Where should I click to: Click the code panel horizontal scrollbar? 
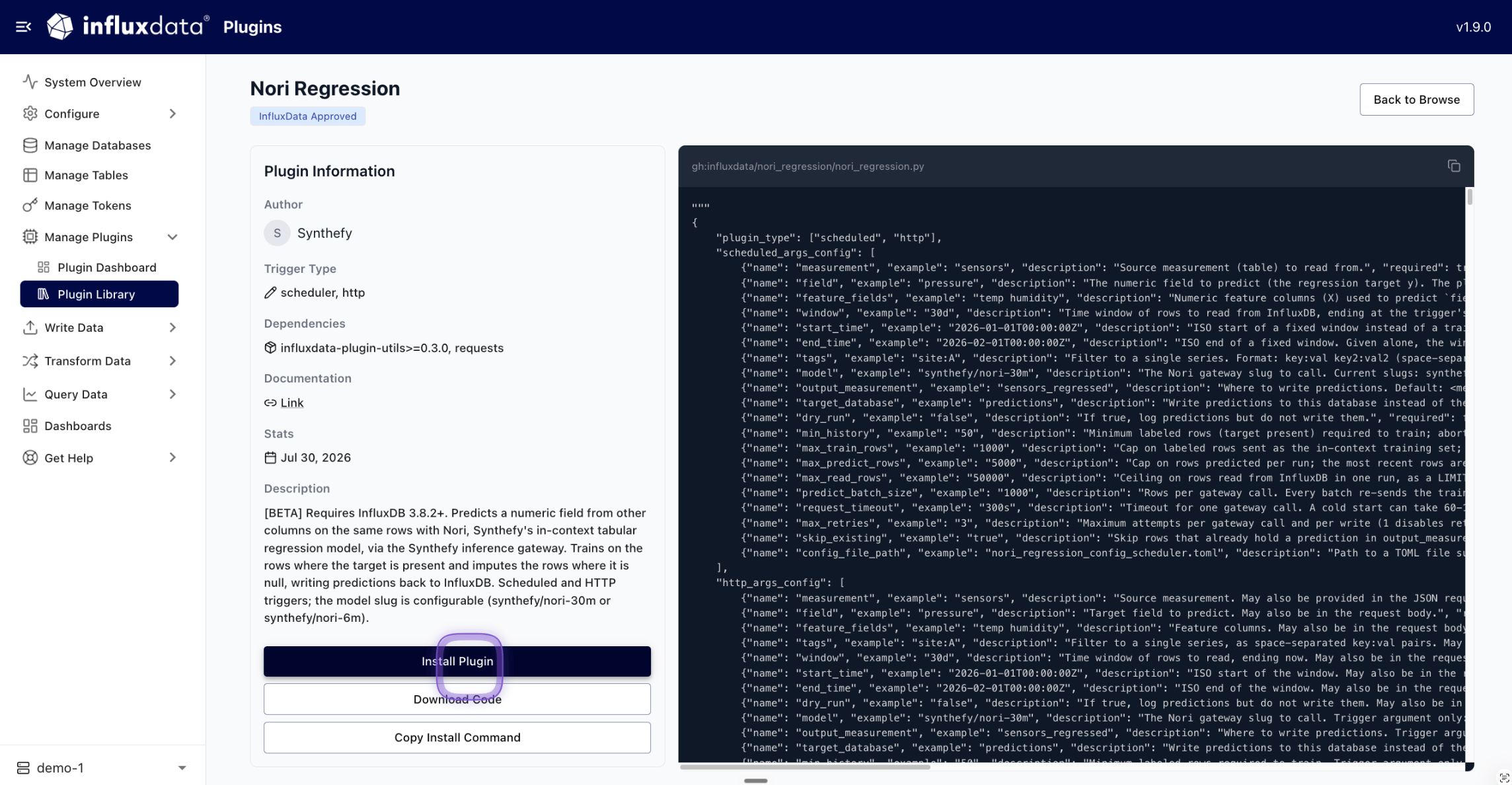(x=805, y=767)
